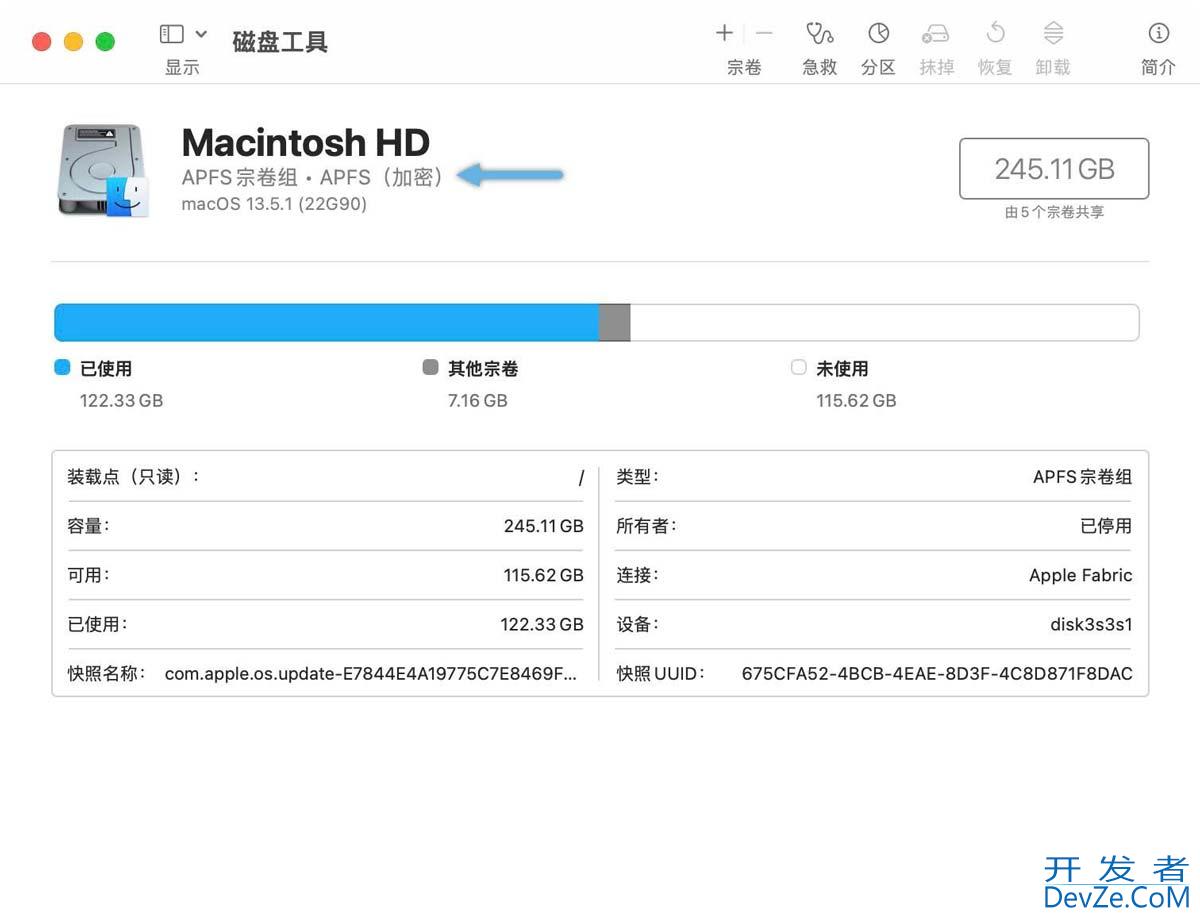Click the gray 其他宗卷 legend swatch
1200x919 pixels.
tap(430, 368)
